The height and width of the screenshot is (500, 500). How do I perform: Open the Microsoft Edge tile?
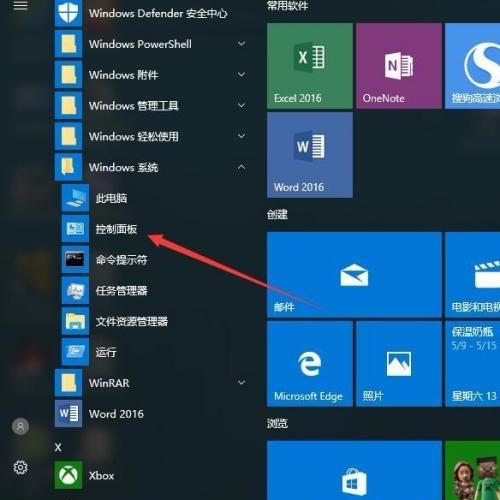(x=310, y=364)
